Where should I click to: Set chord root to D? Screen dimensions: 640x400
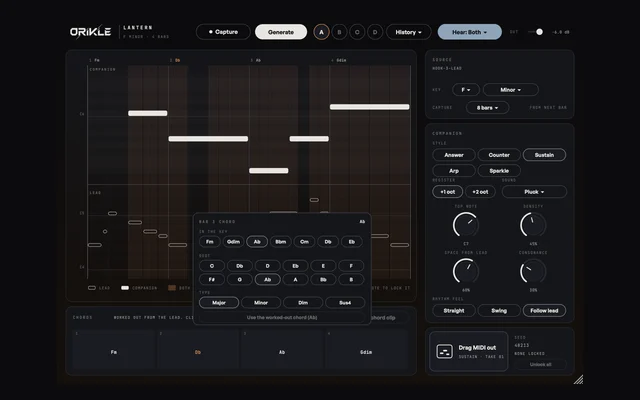tap(267, 266)
